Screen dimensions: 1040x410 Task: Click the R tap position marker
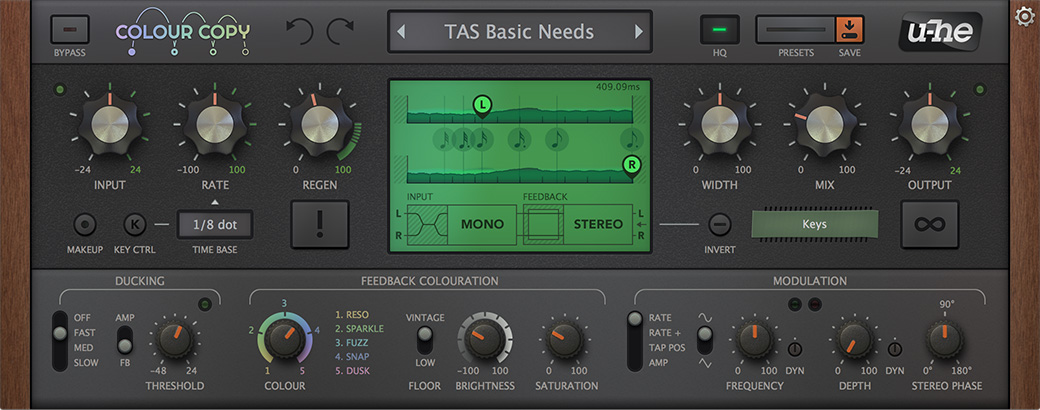pos(632,167)
